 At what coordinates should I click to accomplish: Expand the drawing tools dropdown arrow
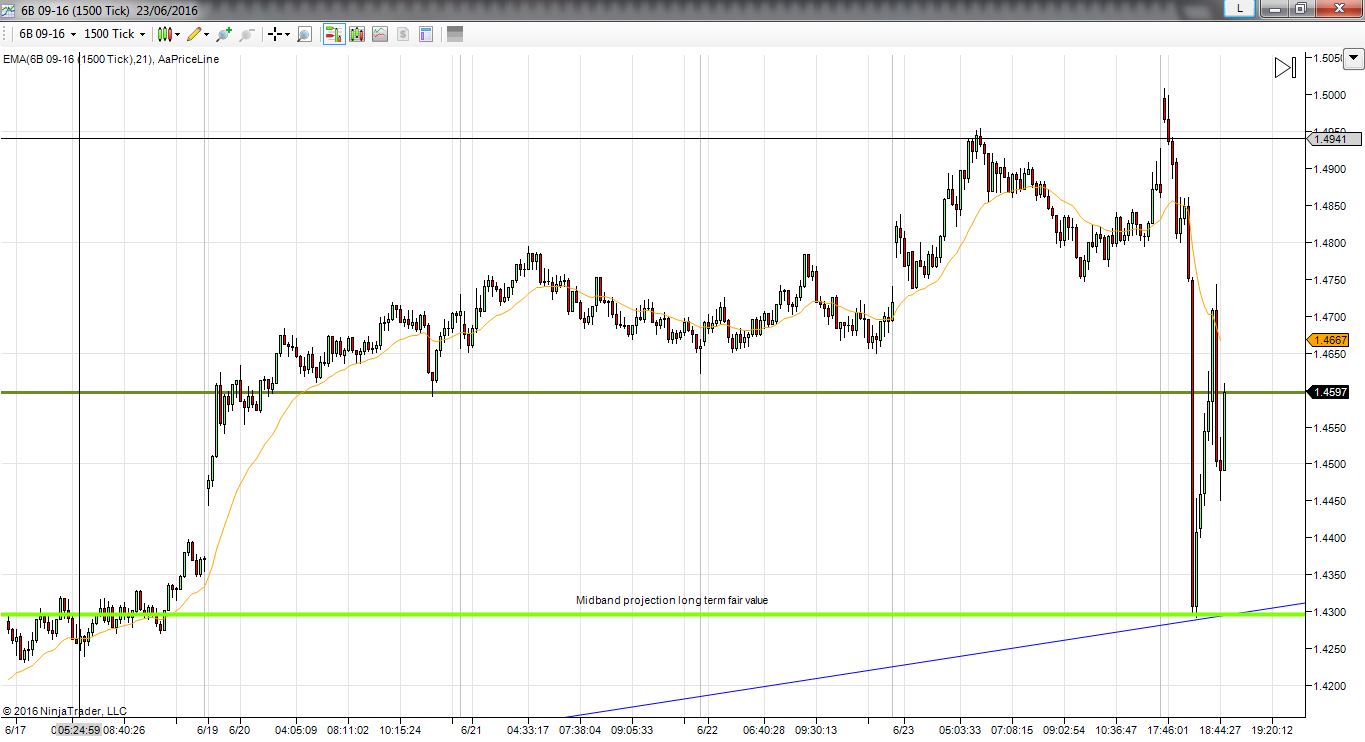click(207, 34)
